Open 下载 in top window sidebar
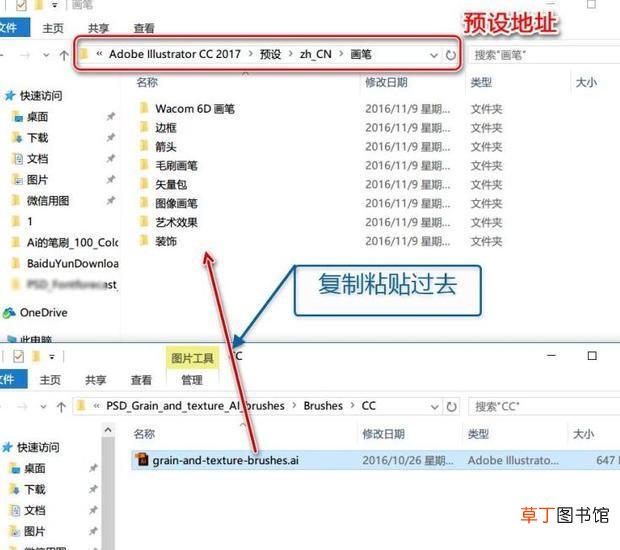This screenshot has height=550, width=620. tap(37, 138)
